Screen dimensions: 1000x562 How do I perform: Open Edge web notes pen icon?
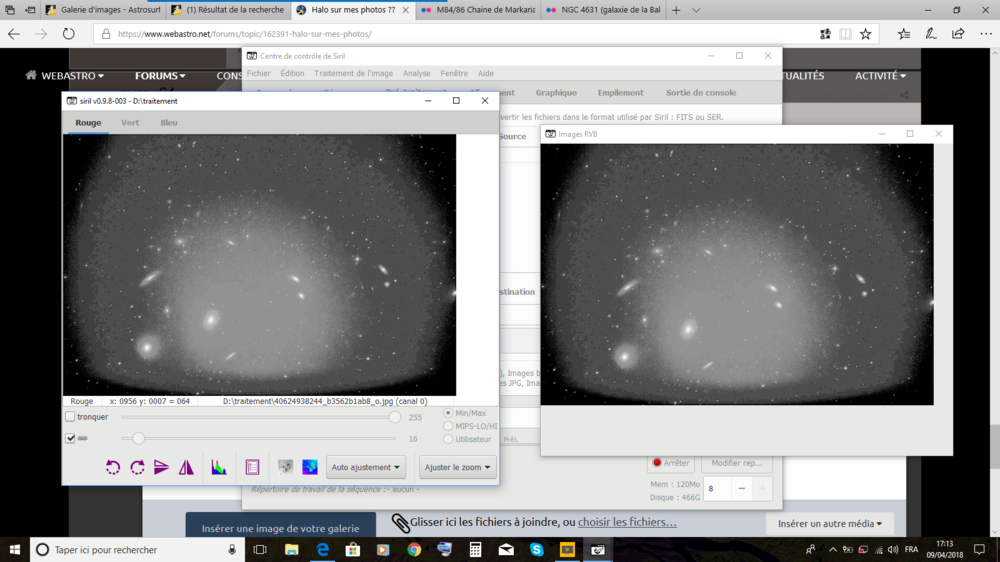[x=931, y=34]
